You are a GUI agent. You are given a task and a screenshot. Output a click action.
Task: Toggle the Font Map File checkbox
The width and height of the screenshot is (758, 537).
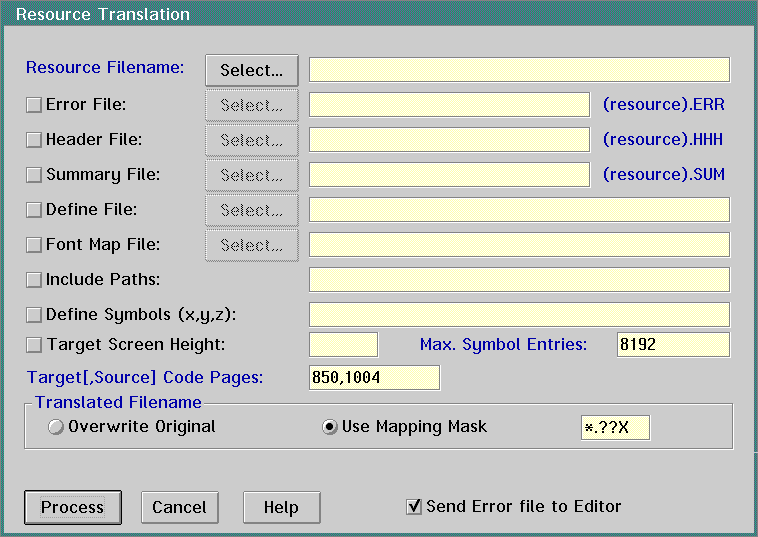click(x=34, y=245)
